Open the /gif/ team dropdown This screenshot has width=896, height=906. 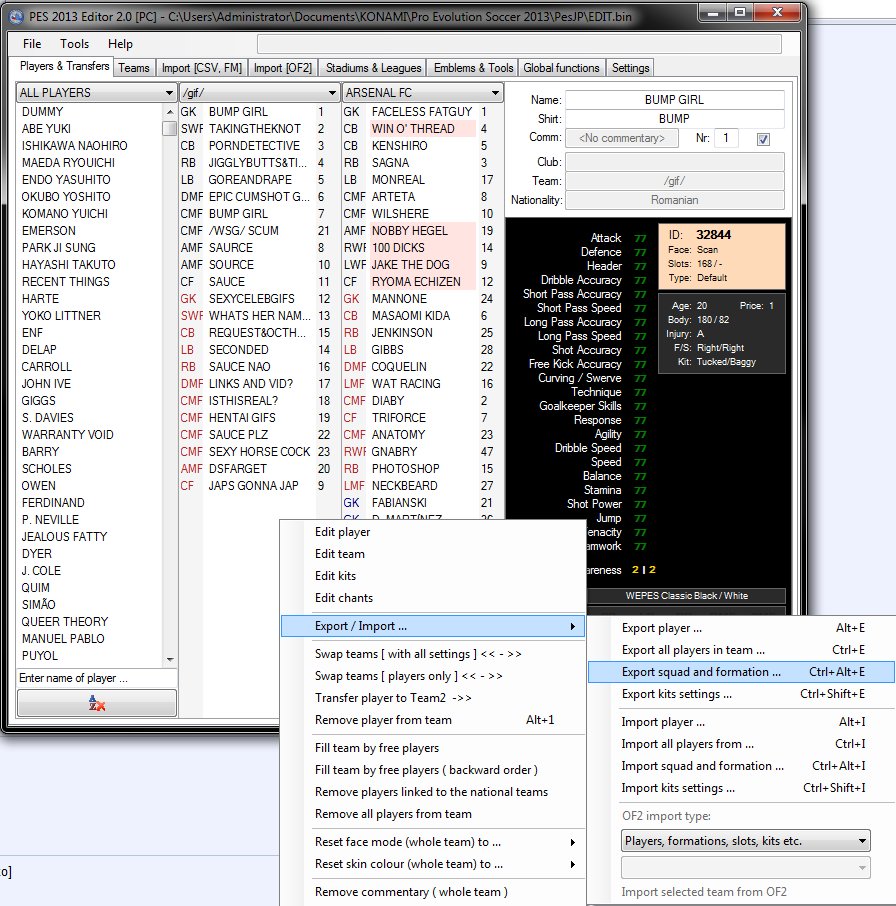tap(259, 92)
